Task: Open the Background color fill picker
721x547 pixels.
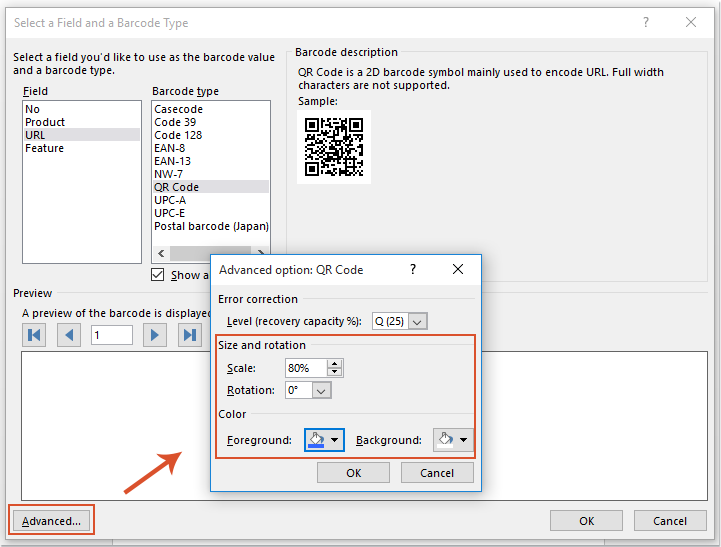Action: 453,440
